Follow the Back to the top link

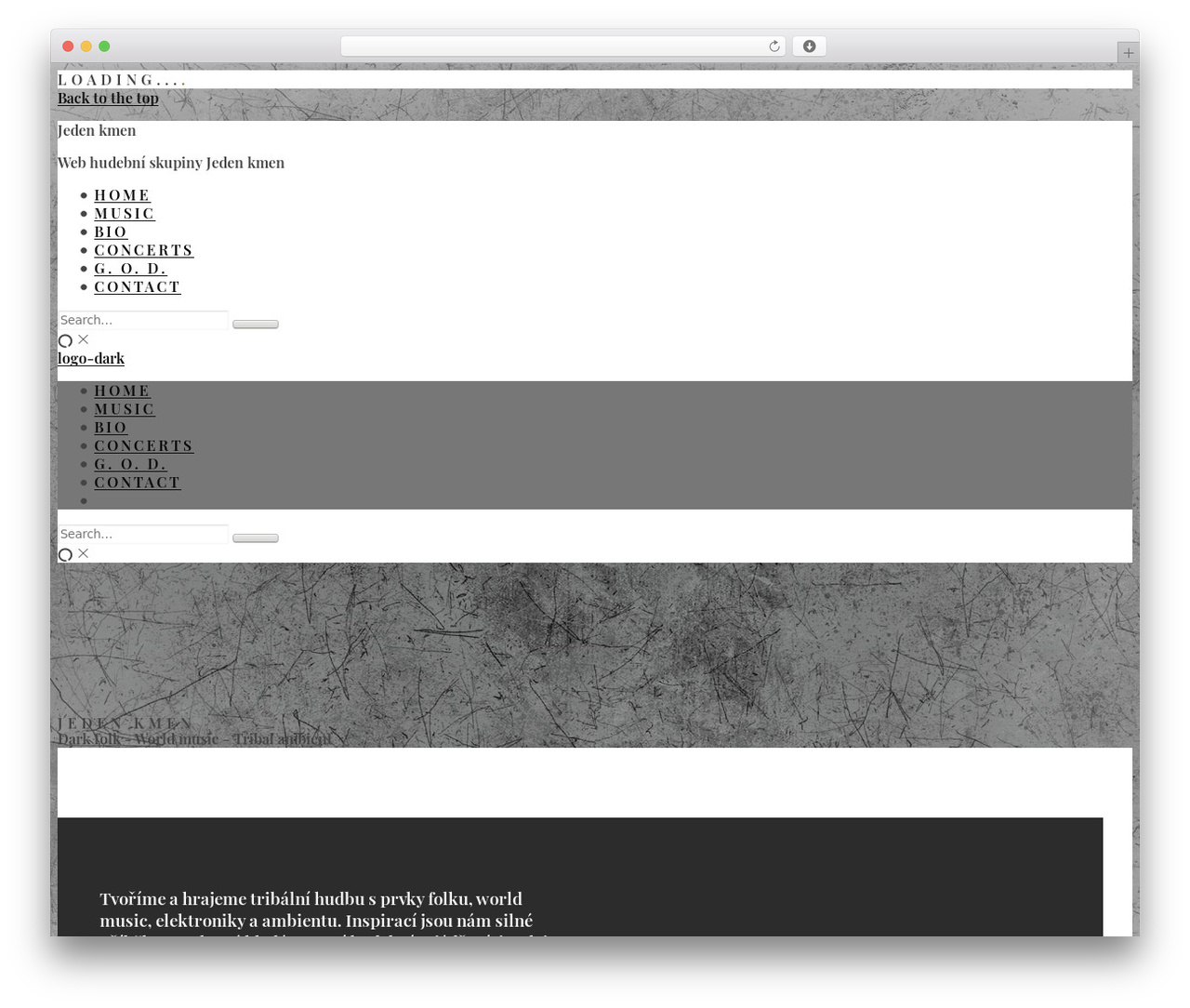tap(108, 98)
